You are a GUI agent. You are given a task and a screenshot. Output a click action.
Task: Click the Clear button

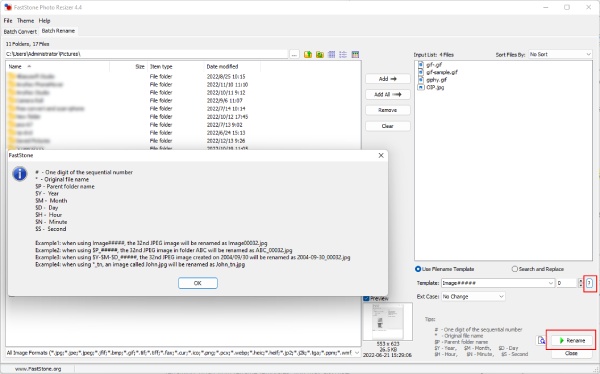point(388,126)
